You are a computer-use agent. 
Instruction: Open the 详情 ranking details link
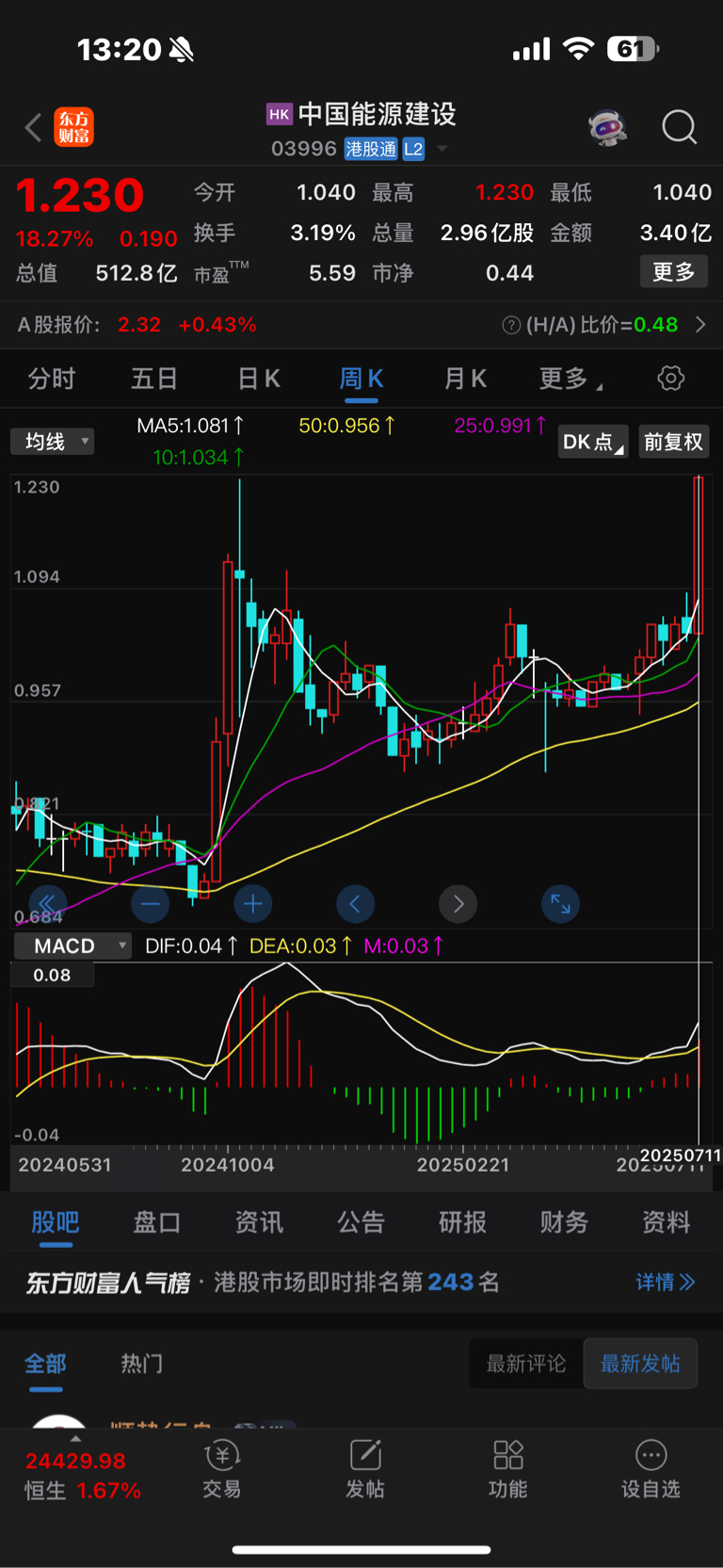666,1282
